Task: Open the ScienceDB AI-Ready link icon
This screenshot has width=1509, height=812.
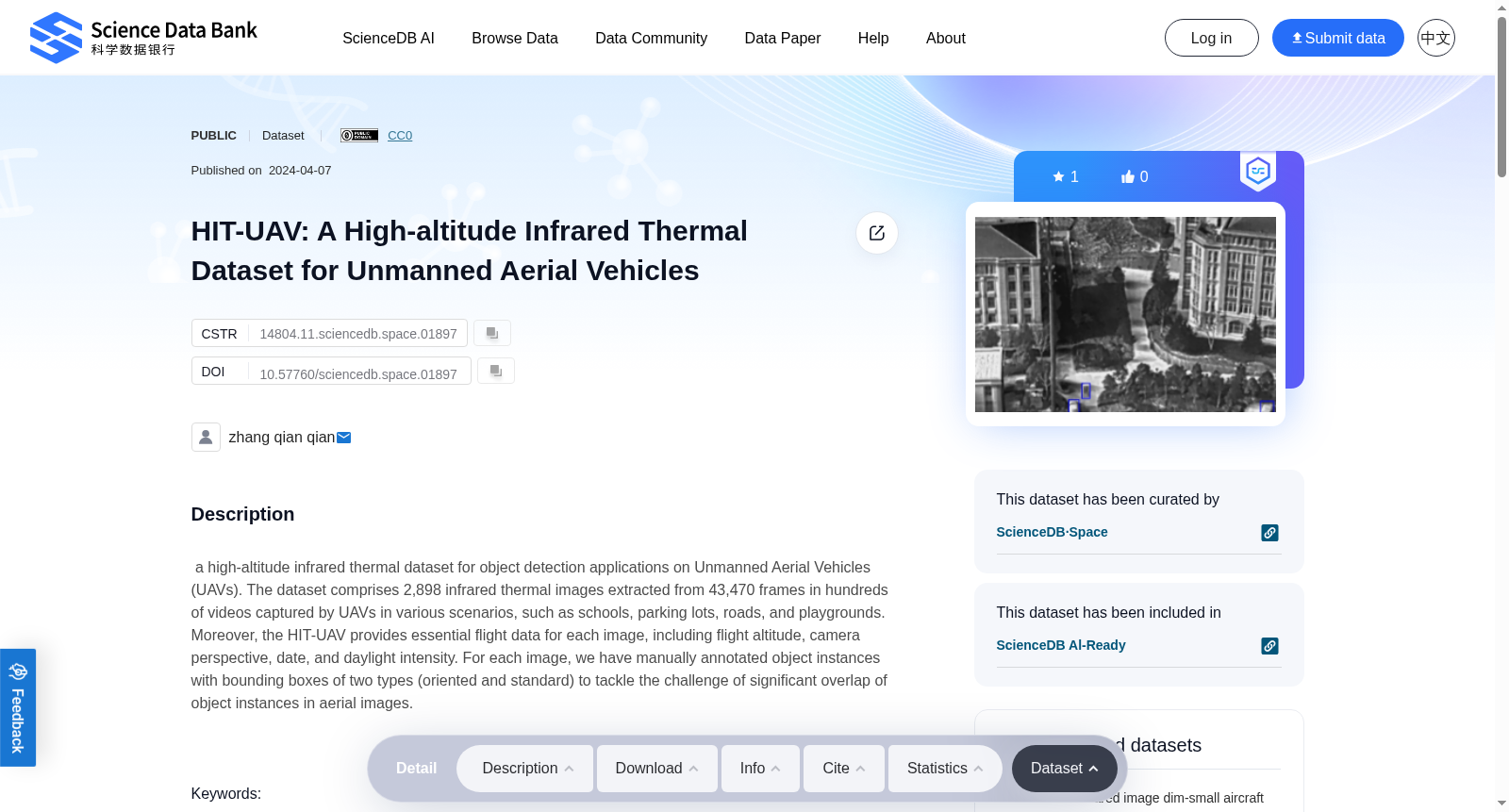Action: click(1270, 646)
